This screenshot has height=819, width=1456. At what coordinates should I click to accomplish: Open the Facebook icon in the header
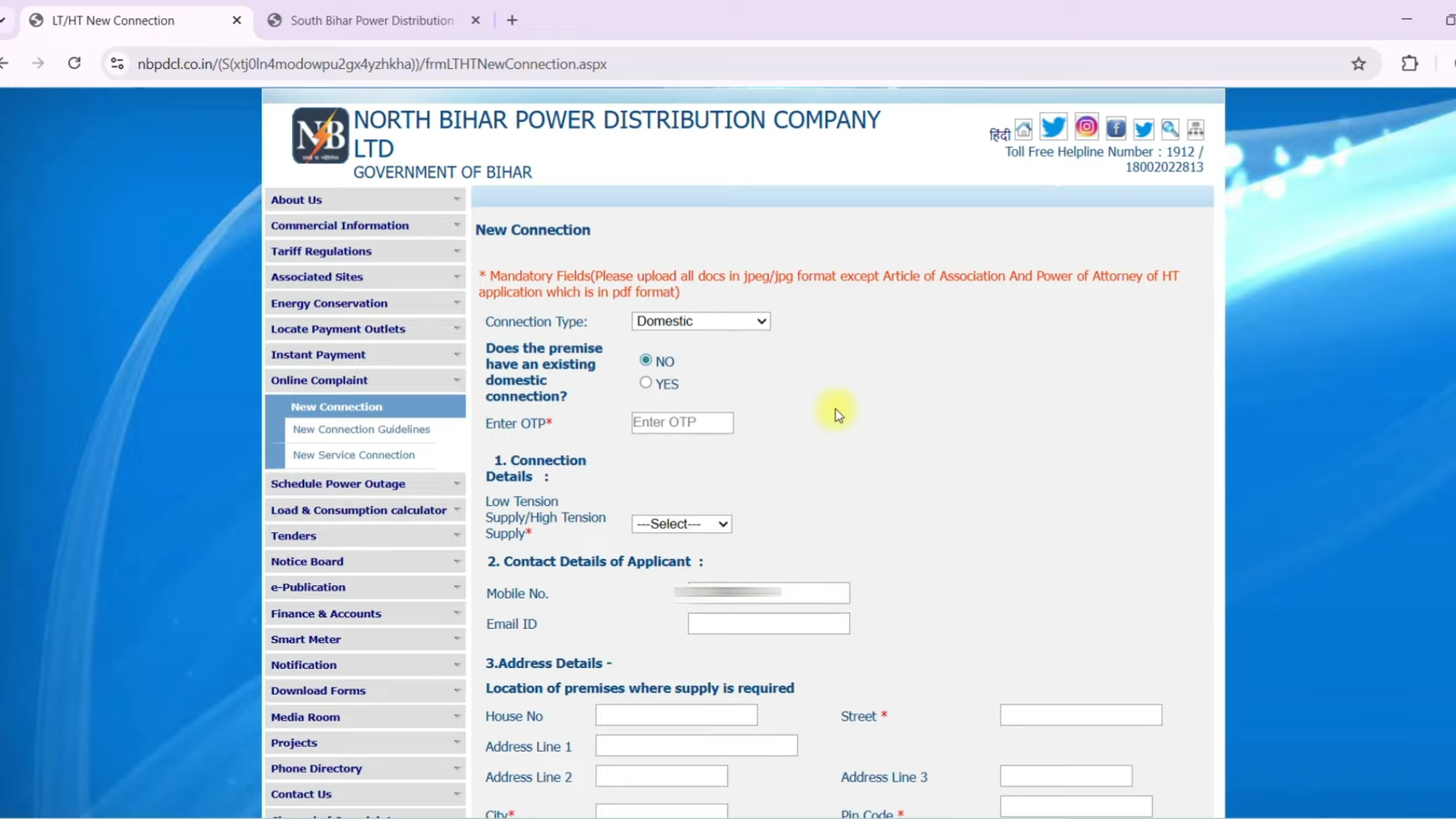tap(1115, 127)
